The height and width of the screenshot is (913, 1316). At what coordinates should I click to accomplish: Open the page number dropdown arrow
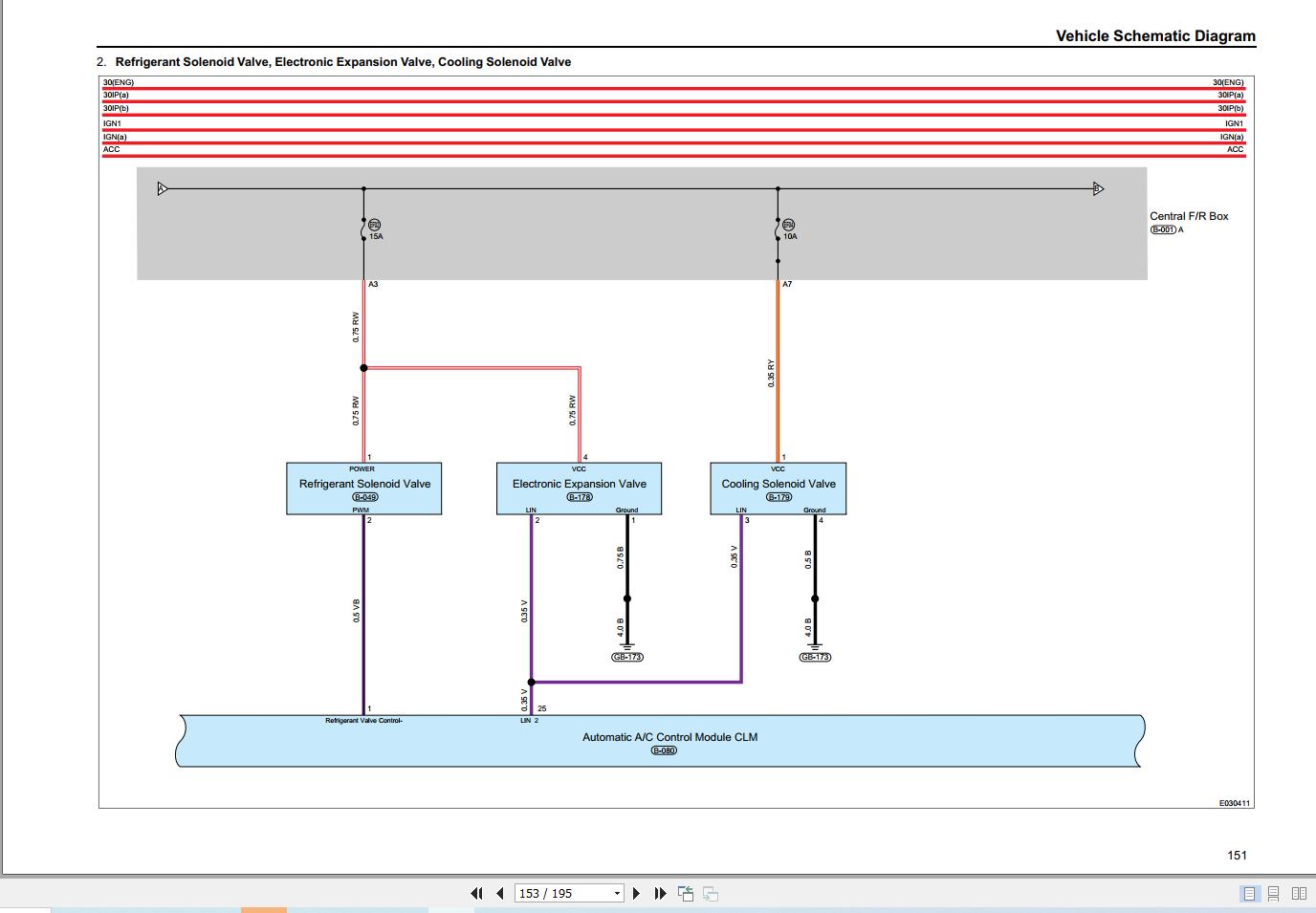[617, 894]
